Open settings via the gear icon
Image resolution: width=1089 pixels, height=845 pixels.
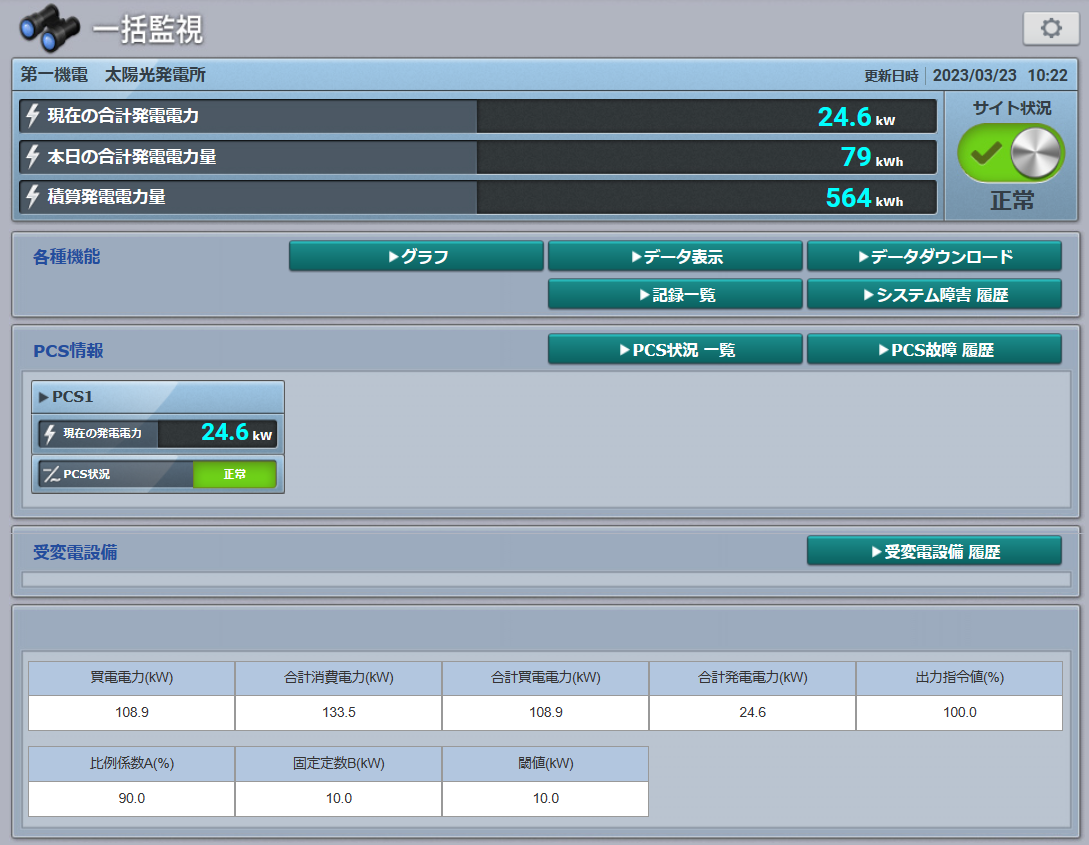pyautogui.click(x=1051, y=28)
